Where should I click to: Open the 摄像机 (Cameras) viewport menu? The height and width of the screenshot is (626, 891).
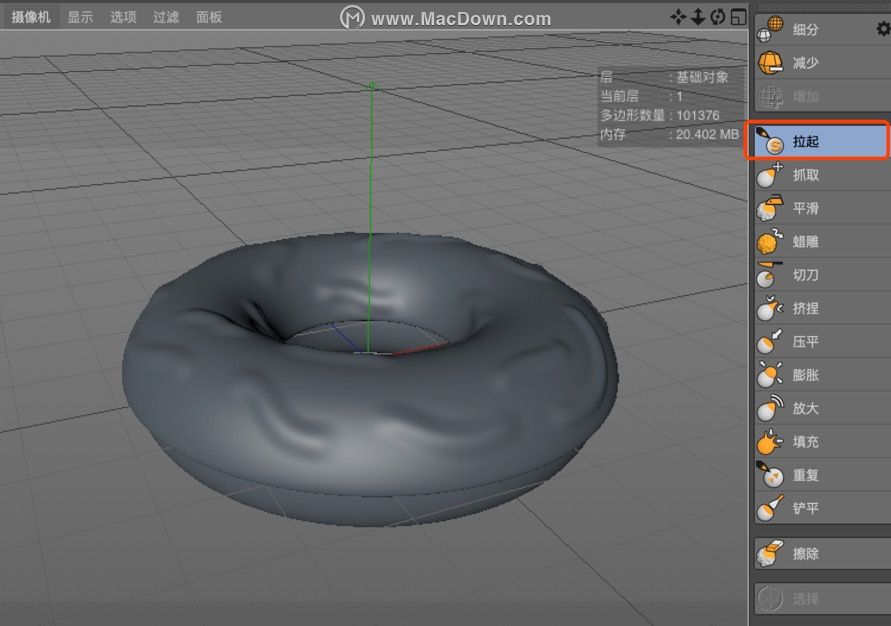[31, 17]
